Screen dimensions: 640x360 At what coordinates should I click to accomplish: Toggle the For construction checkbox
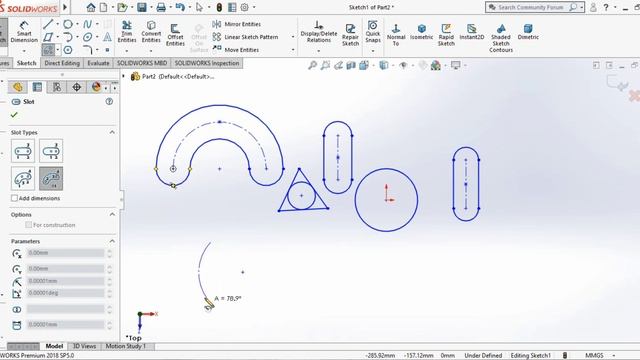tap(29, 225)
